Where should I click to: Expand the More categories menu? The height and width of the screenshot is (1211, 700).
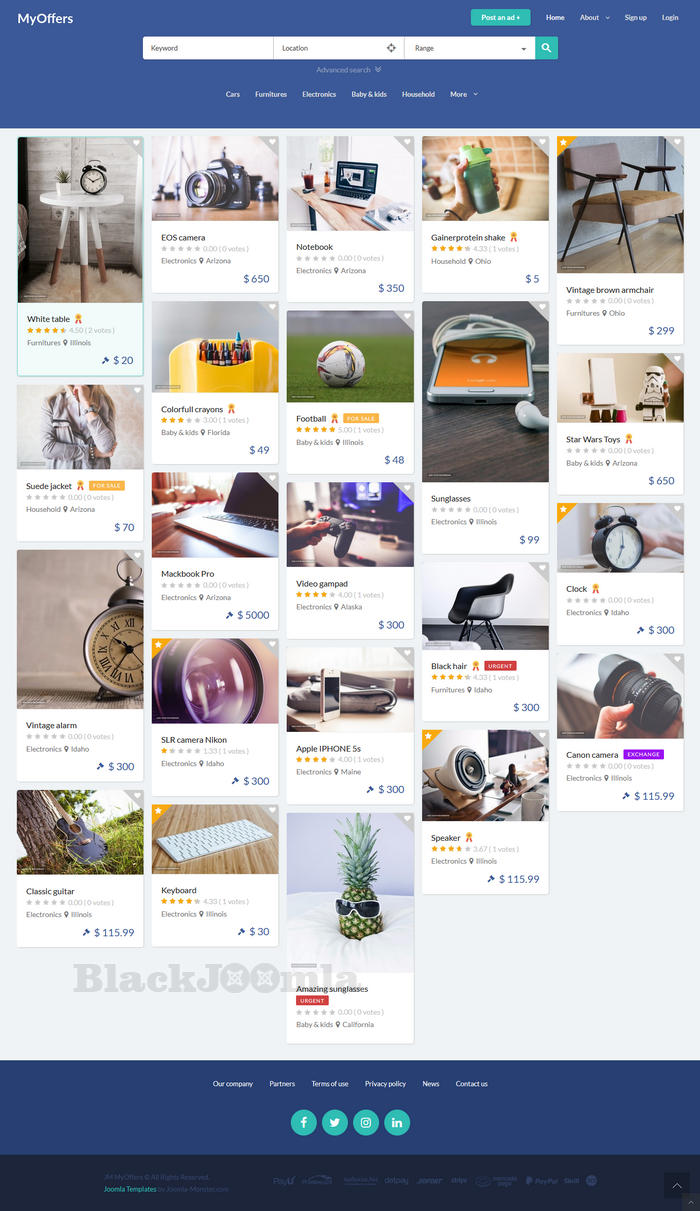tap(463, 94)
